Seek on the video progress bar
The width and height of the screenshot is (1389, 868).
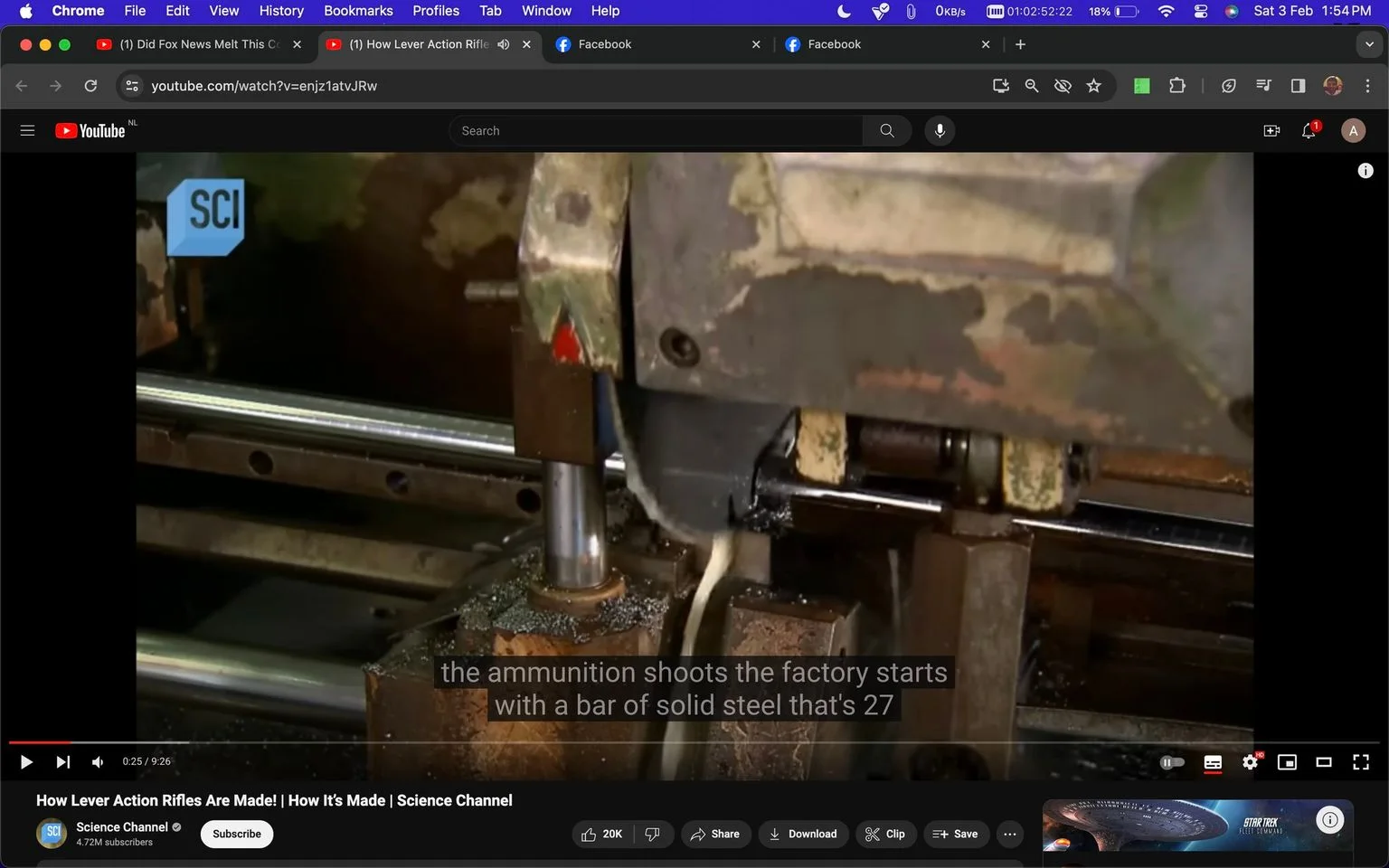pos(694,742)
